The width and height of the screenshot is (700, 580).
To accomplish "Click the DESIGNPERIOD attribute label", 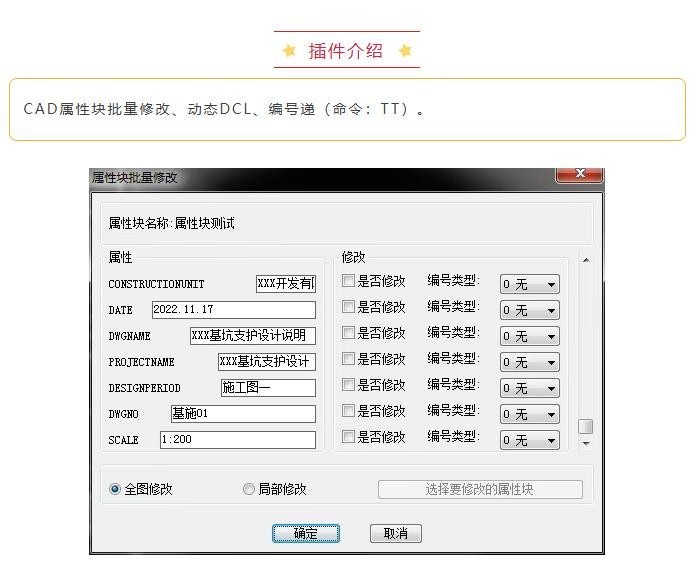I will [144, 388].
